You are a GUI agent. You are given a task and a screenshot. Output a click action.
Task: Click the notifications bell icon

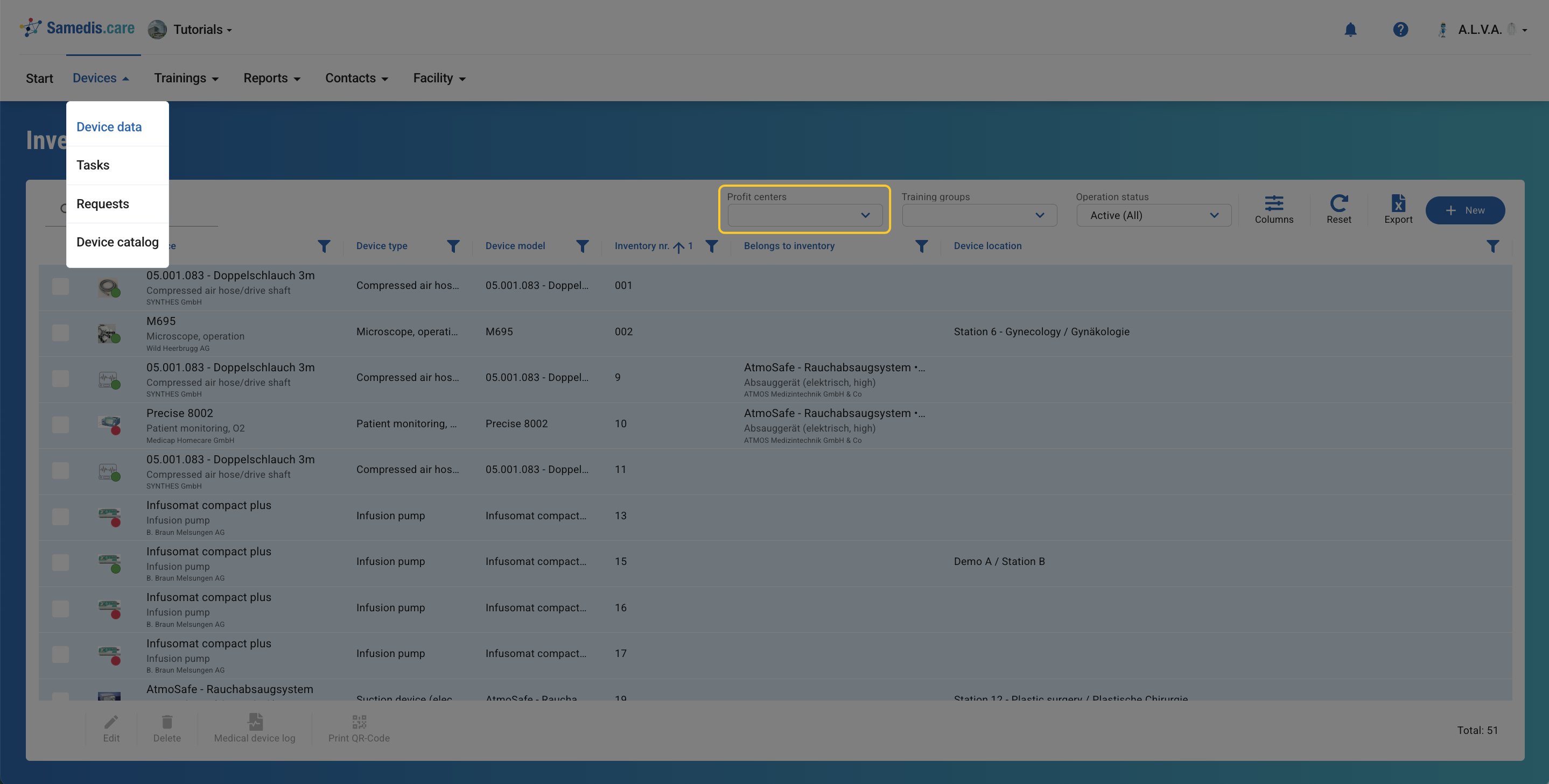coord(1350,30)
